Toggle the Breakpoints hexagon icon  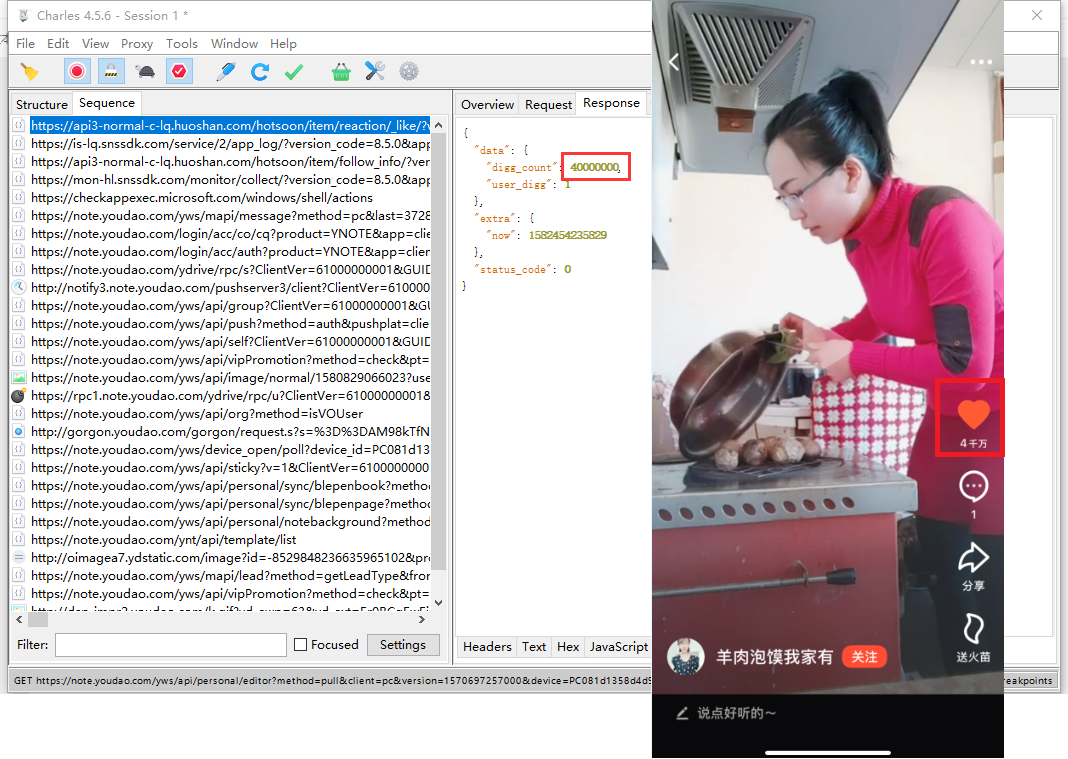point(179,72)
